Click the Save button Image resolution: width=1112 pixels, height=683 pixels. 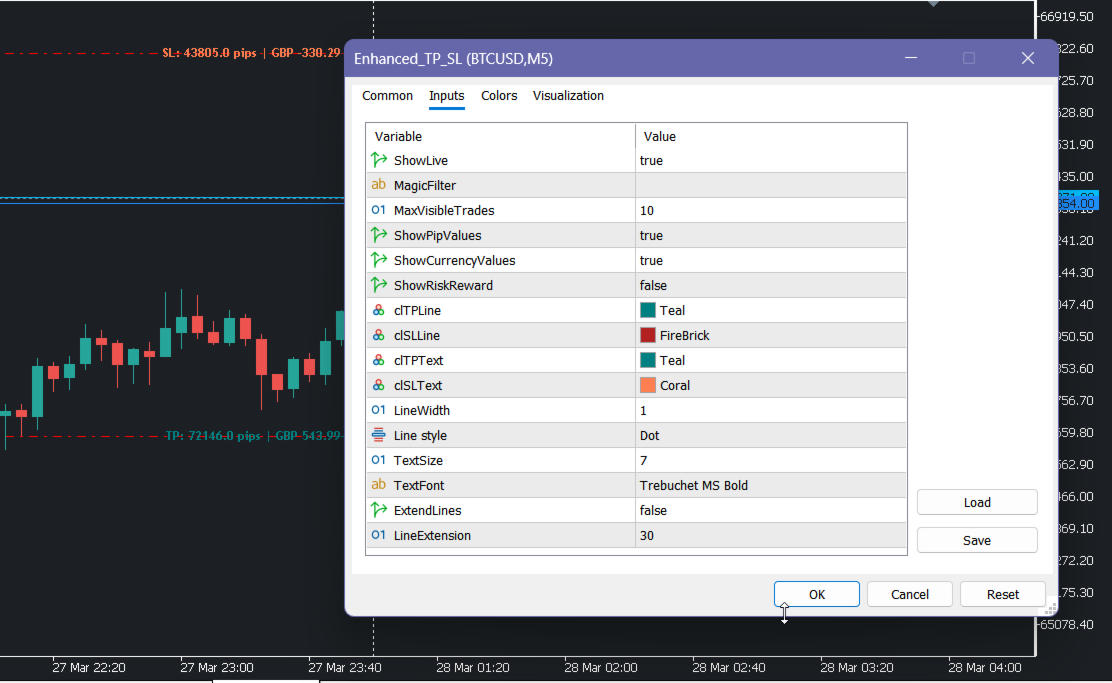click(x=977, y=540)
